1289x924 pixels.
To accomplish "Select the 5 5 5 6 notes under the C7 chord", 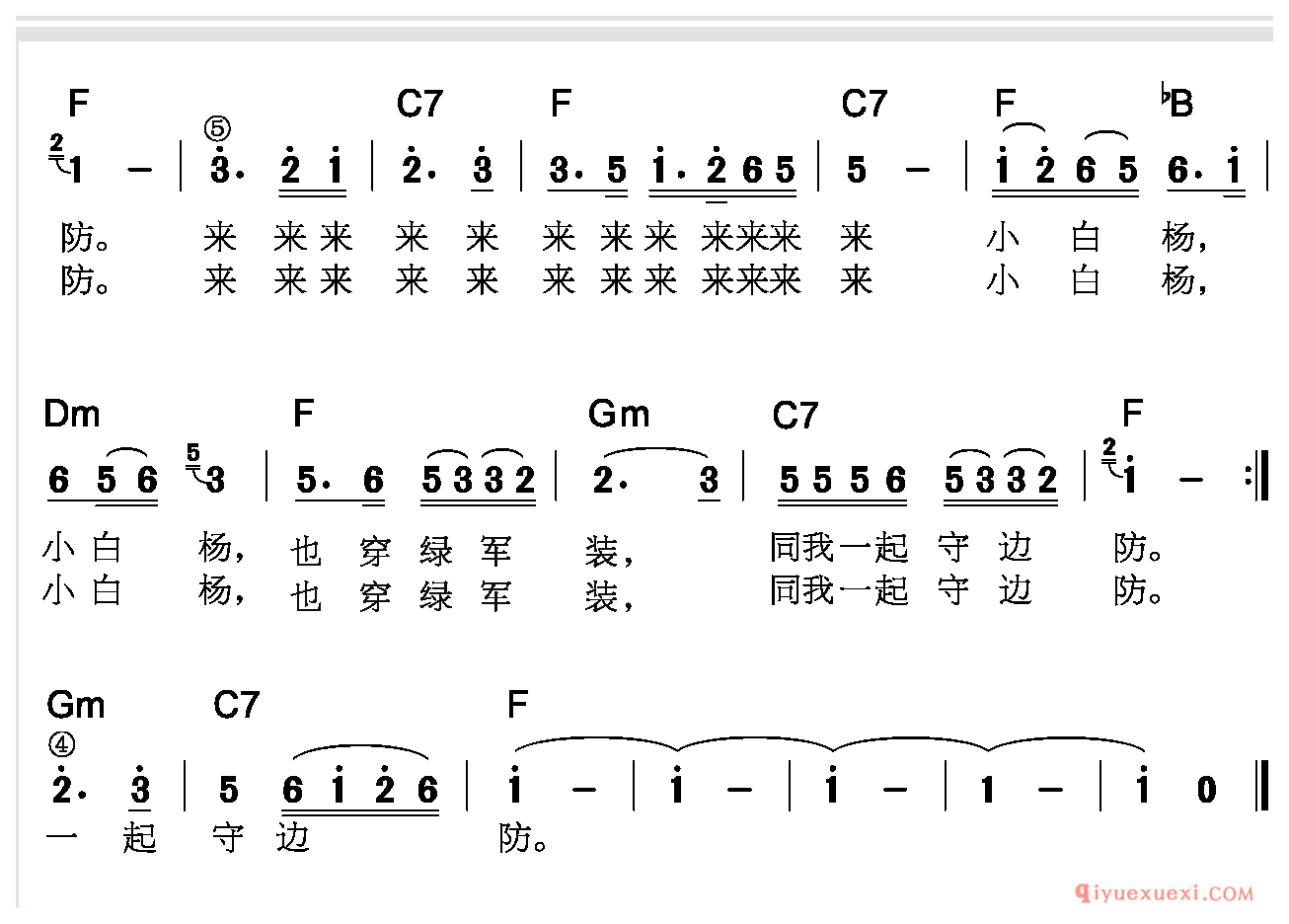I will (842, 481).
